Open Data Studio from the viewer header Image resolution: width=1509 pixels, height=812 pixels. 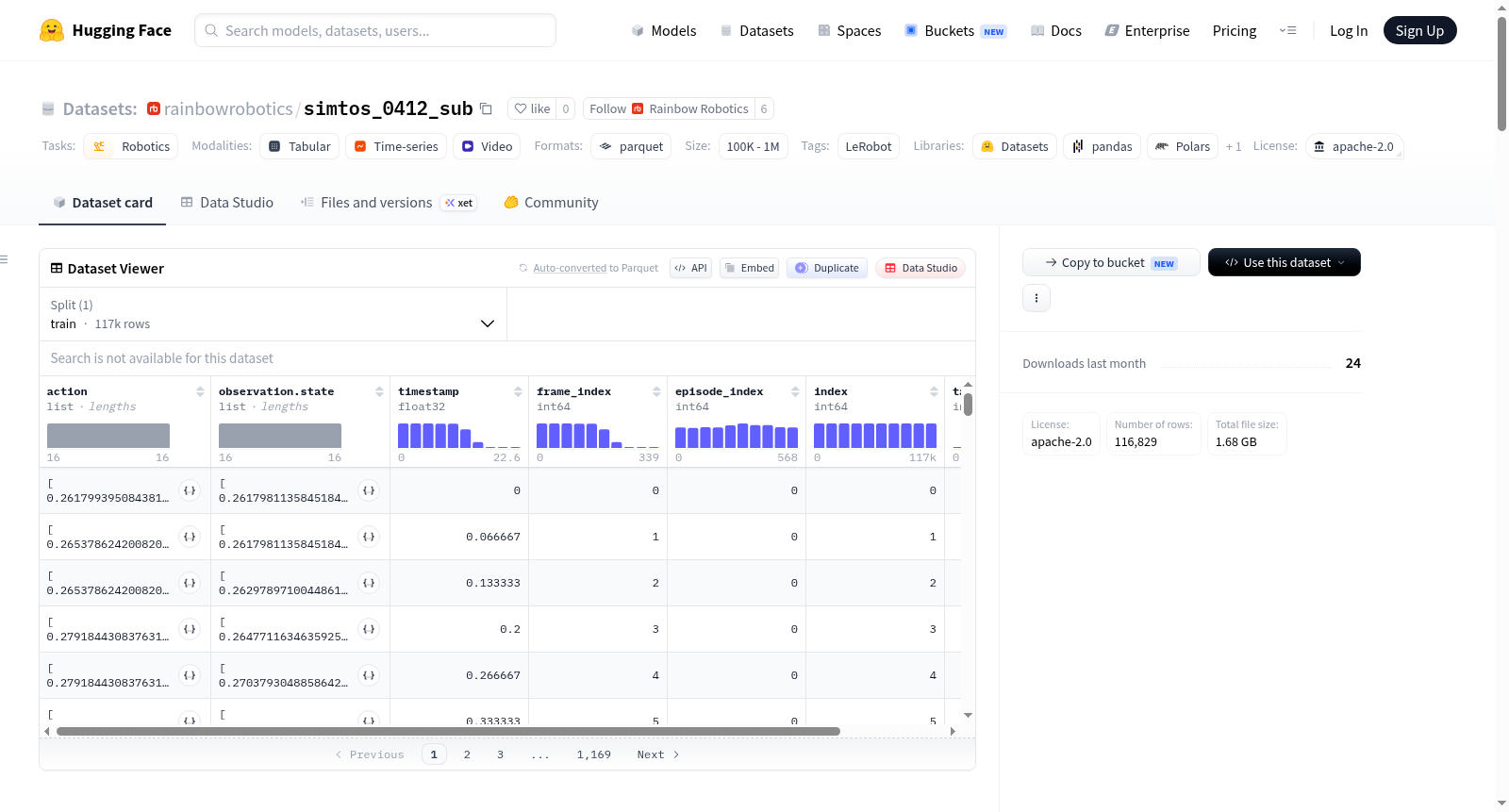[x=920, y=268]
